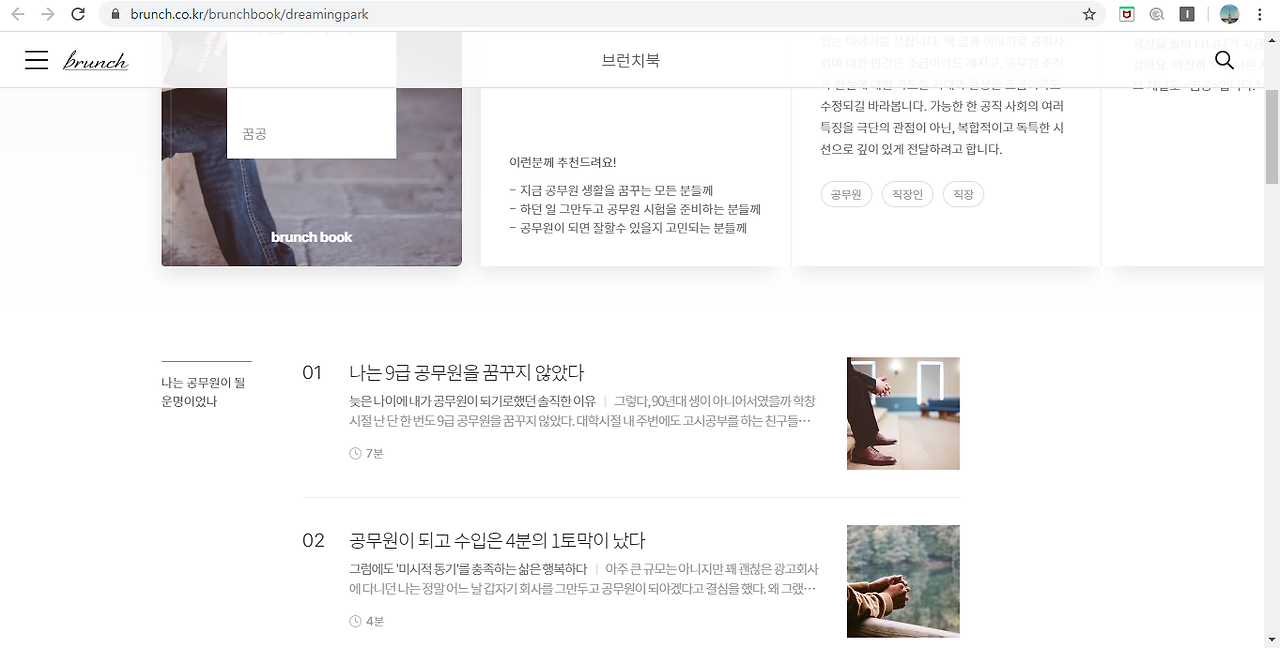Click article number 02
1280x648 pixels.
[313, 541]
